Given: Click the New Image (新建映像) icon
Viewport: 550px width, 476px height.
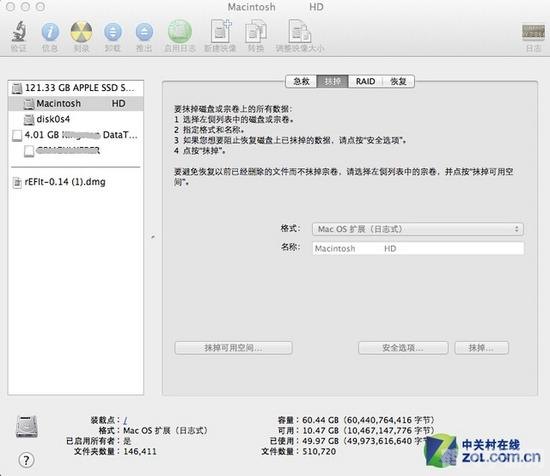Looking at the screenshot, I should click(x=221, y=31).
